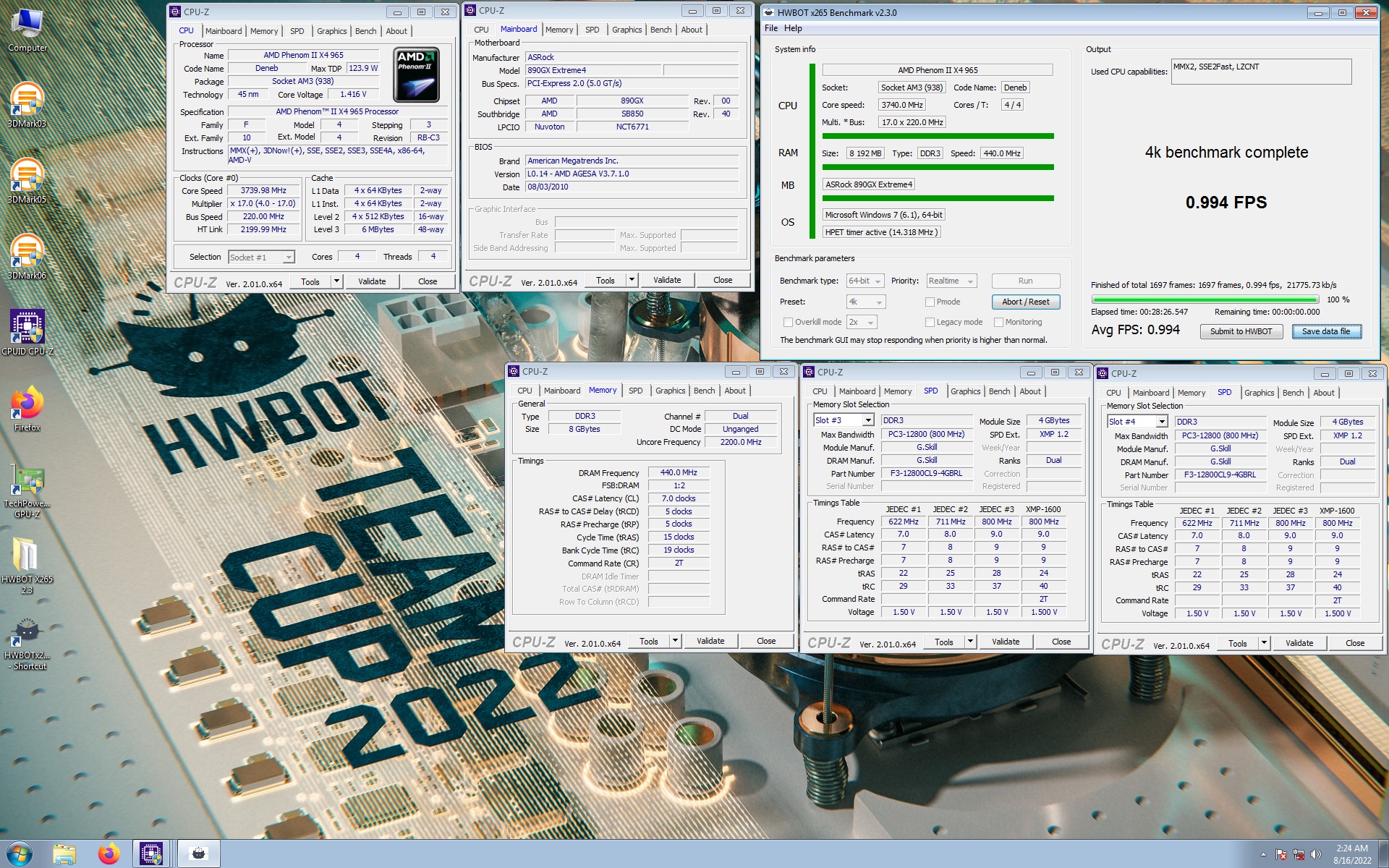1389x868 pixels.
Task: Click Save data file button
Action: (x=1327, y=331)
